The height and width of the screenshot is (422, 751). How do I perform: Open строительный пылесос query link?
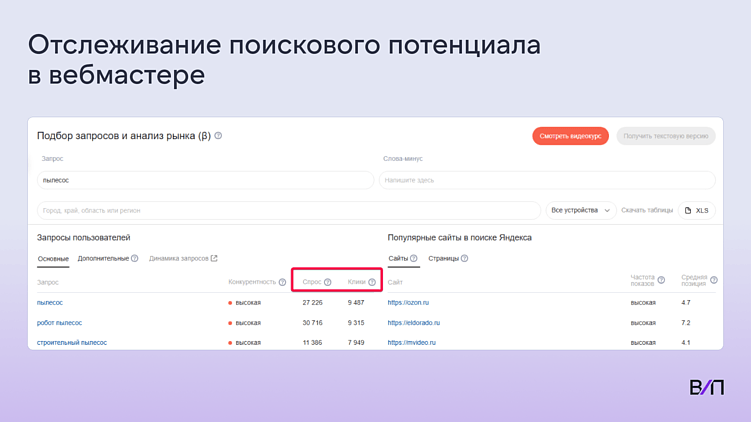72,342
